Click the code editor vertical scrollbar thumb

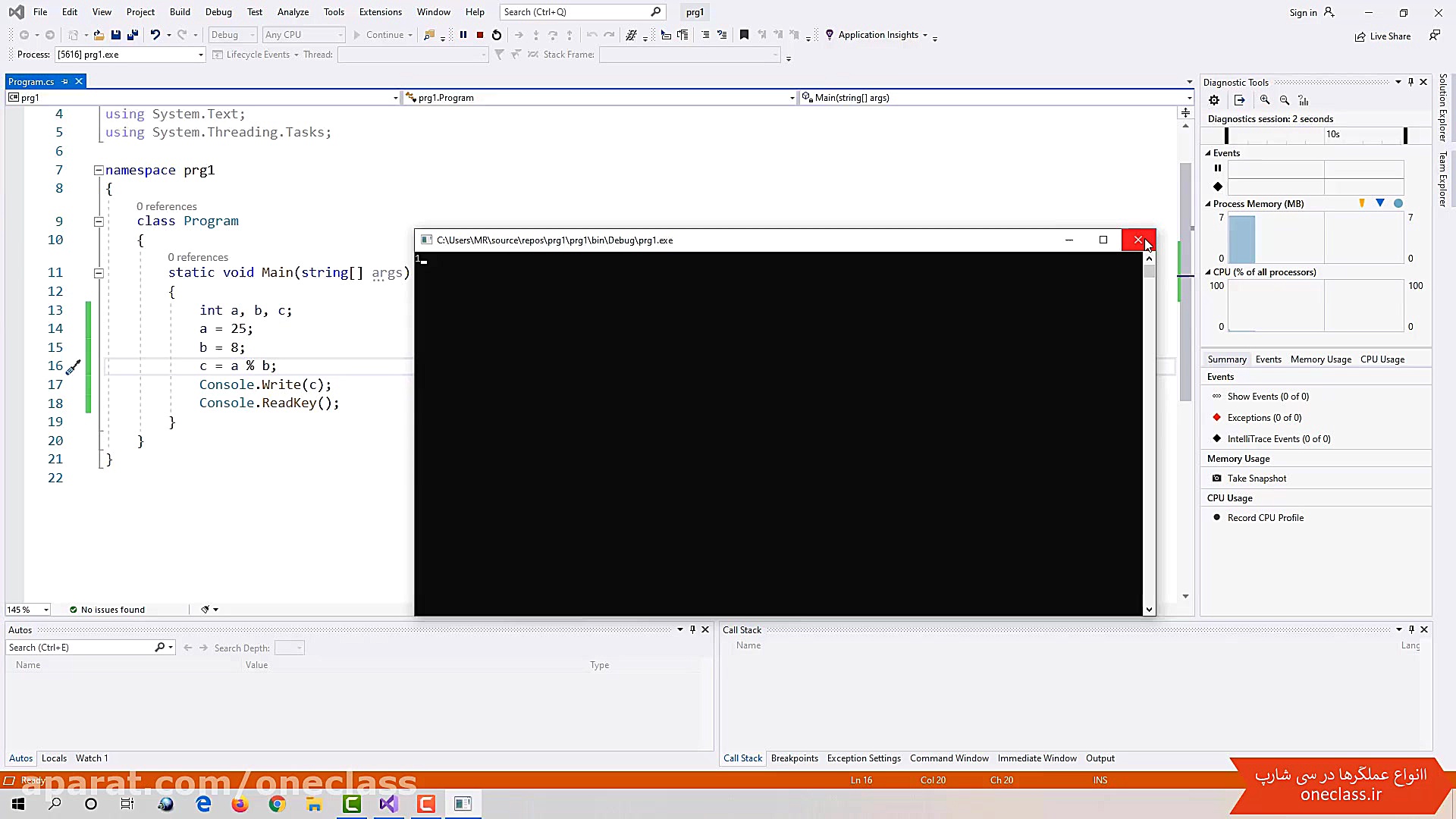pos(1185,281)
